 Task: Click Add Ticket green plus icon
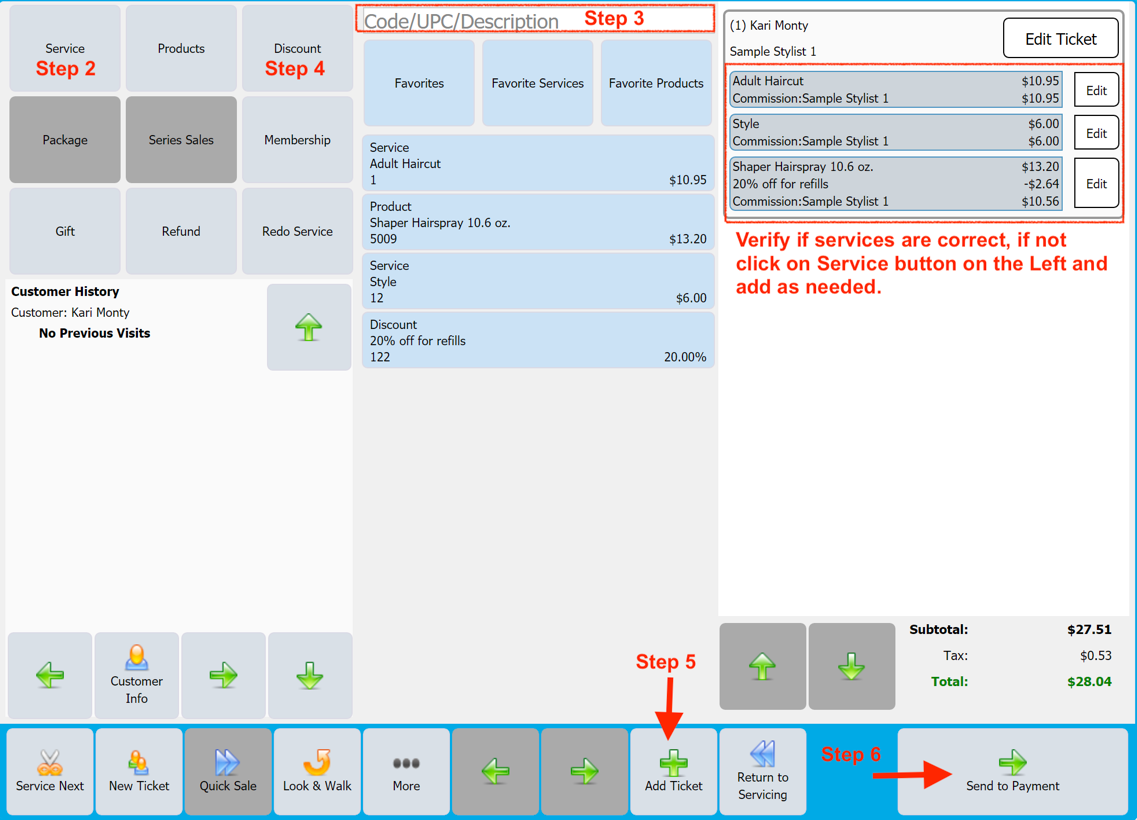tap(673, 763)
